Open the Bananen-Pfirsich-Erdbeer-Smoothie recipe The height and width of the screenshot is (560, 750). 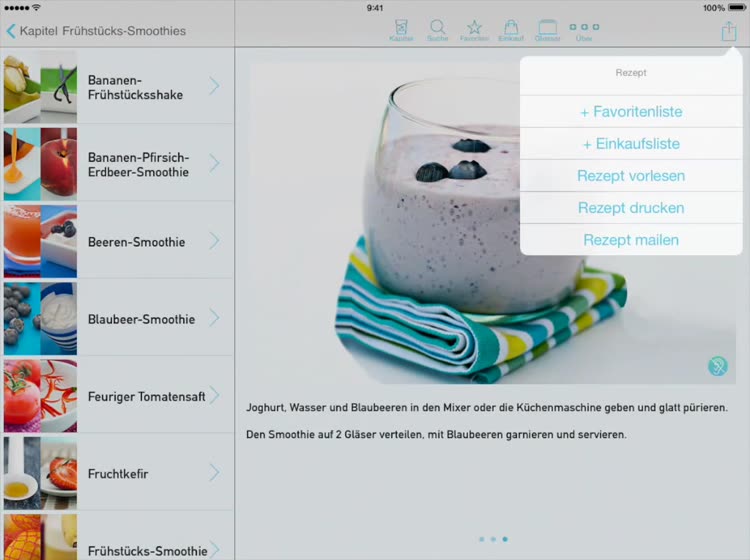pos(118,164)
